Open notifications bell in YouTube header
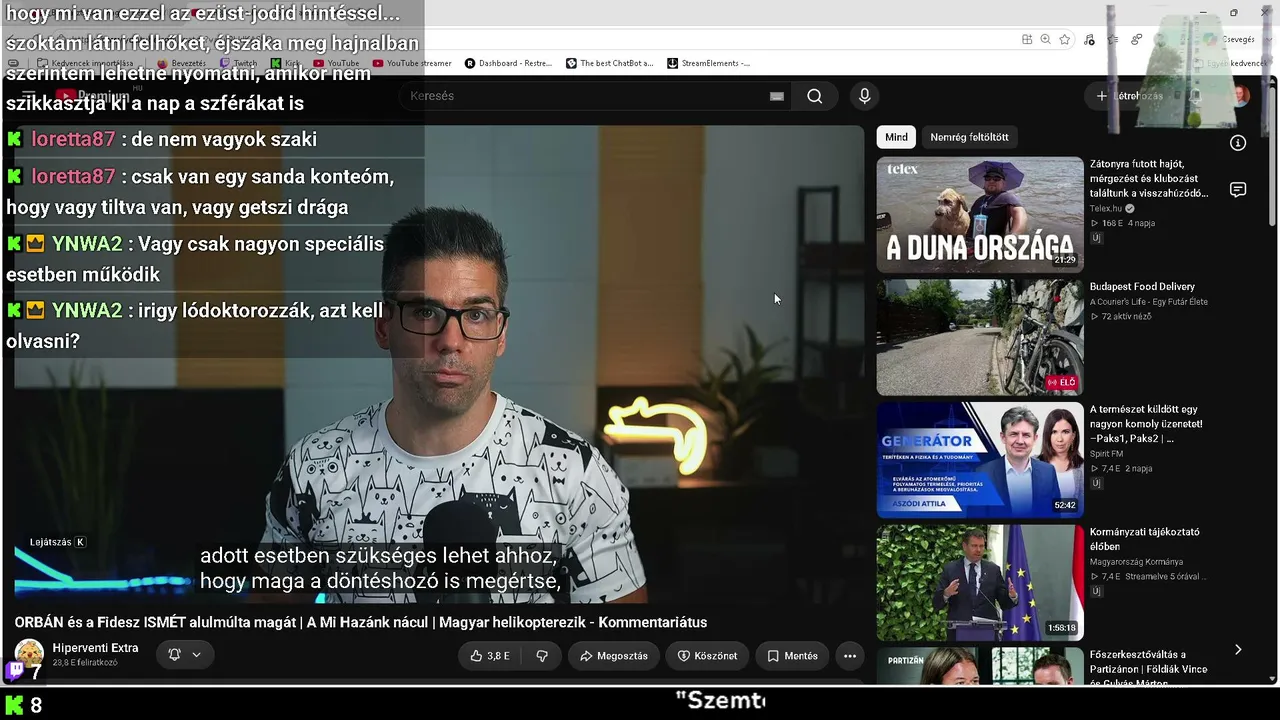The width and height of the screenshot is (1280, 720). click(x=1195, y=96)
